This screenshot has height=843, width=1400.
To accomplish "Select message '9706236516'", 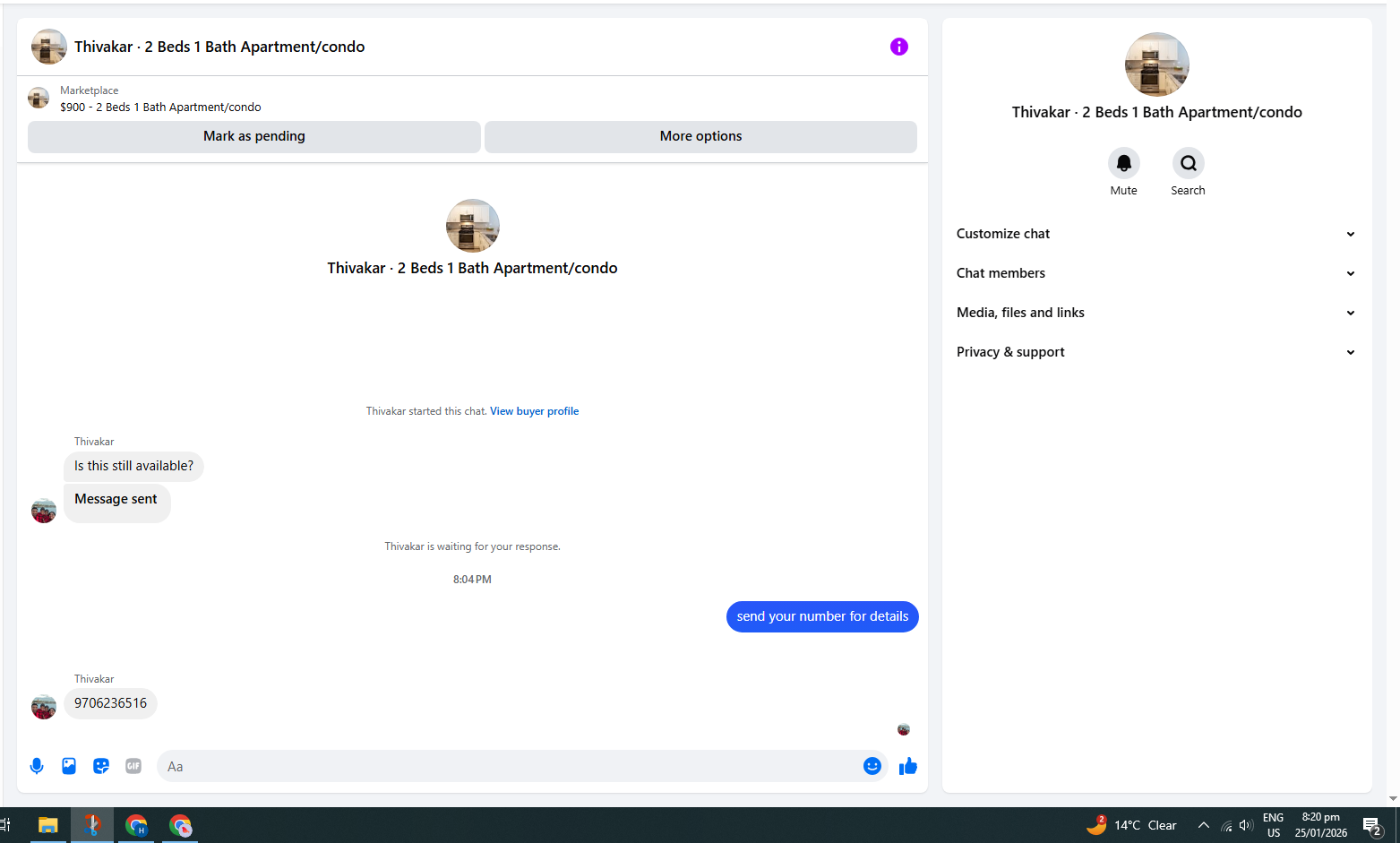I will pos(110,703).
